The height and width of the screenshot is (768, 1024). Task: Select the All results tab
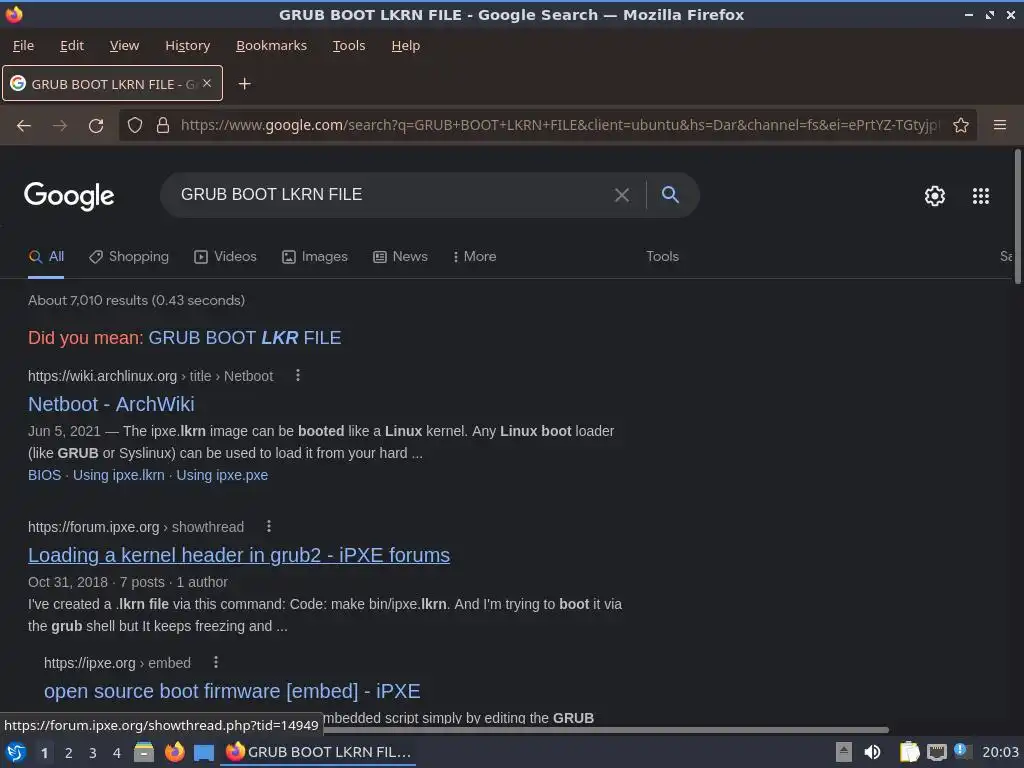tap(46, 257)
